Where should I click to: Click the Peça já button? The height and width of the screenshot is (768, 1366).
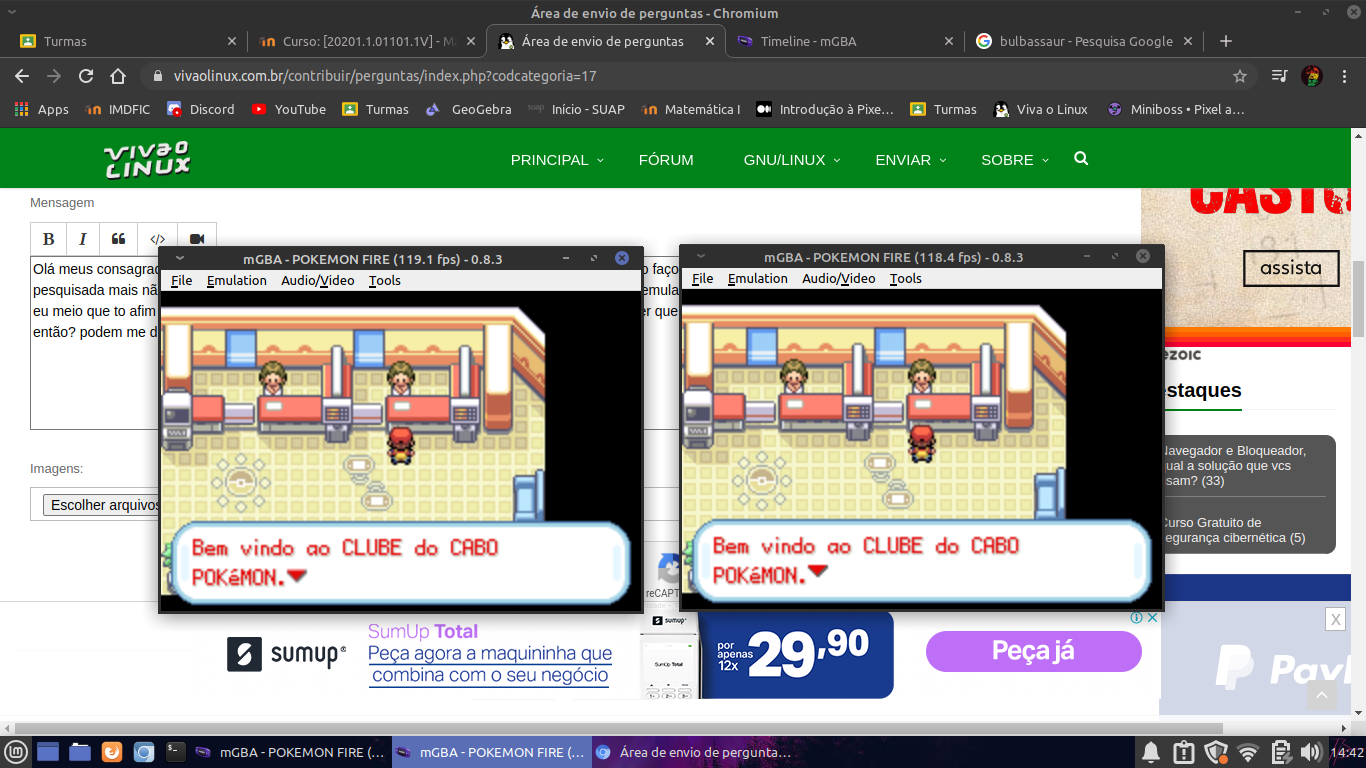(x=1033, y=651)
